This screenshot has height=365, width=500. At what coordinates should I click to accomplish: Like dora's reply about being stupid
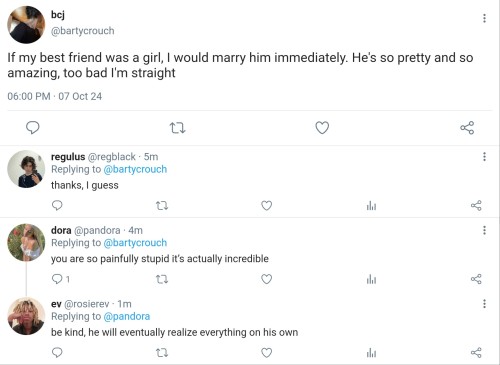coord(266,279)
